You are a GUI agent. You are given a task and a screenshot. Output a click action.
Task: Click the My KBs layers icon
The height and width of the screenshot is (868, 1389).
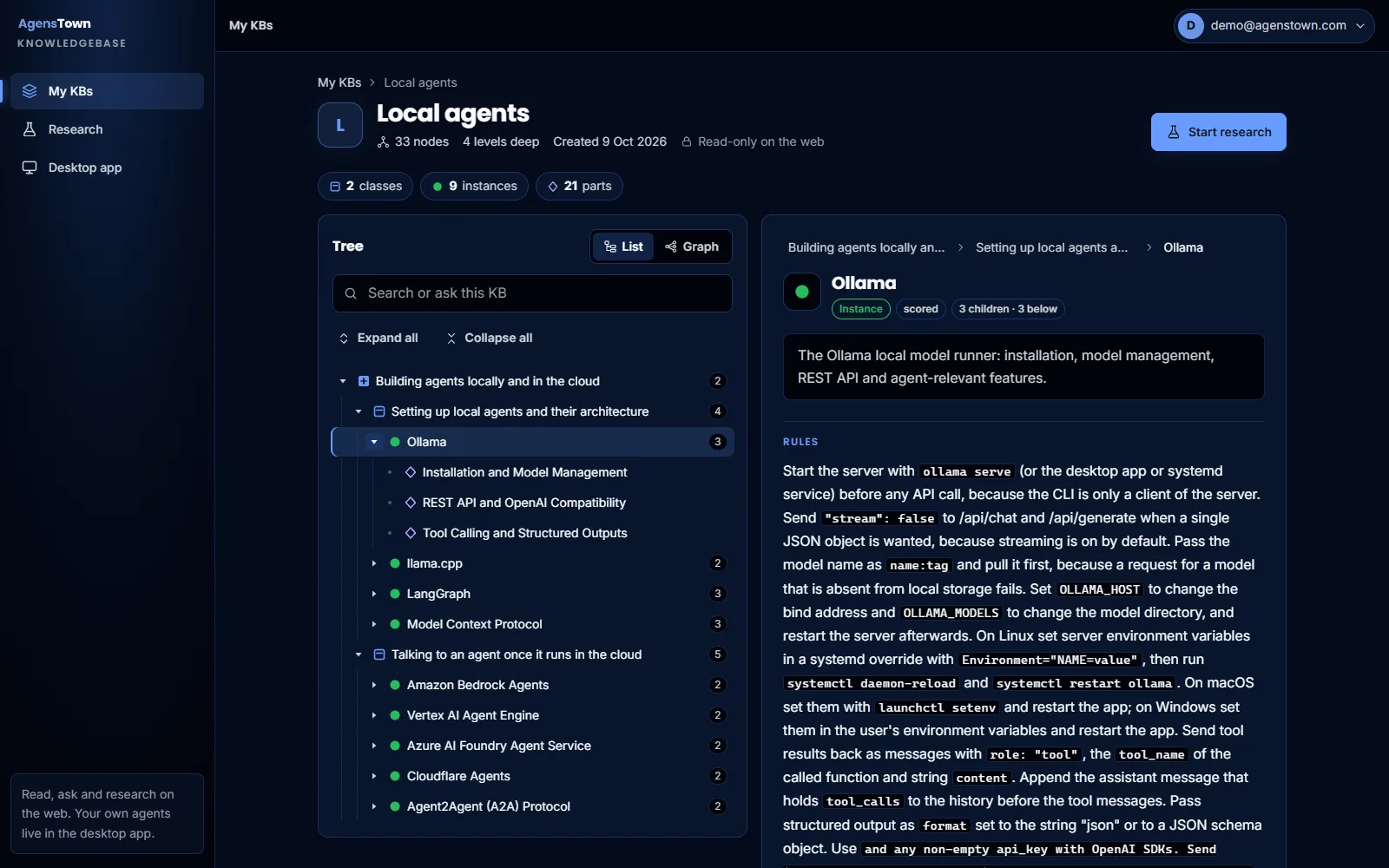[x=30, y=91]
